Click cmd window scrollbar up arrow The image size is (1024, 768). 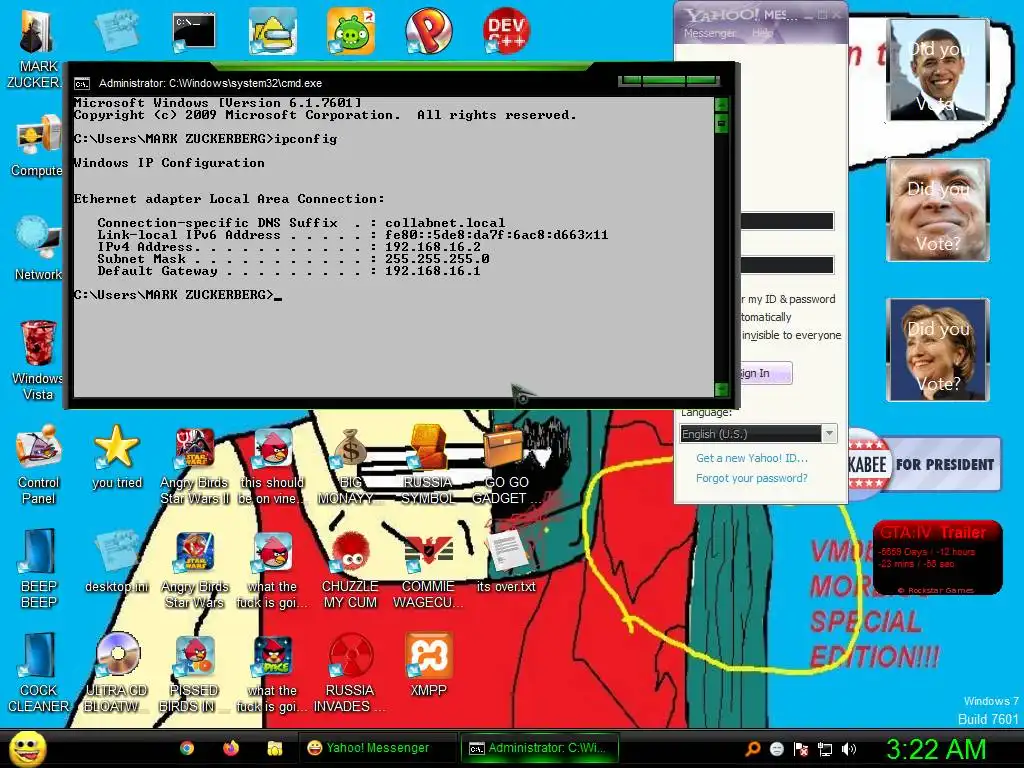[x=722, y=104]
